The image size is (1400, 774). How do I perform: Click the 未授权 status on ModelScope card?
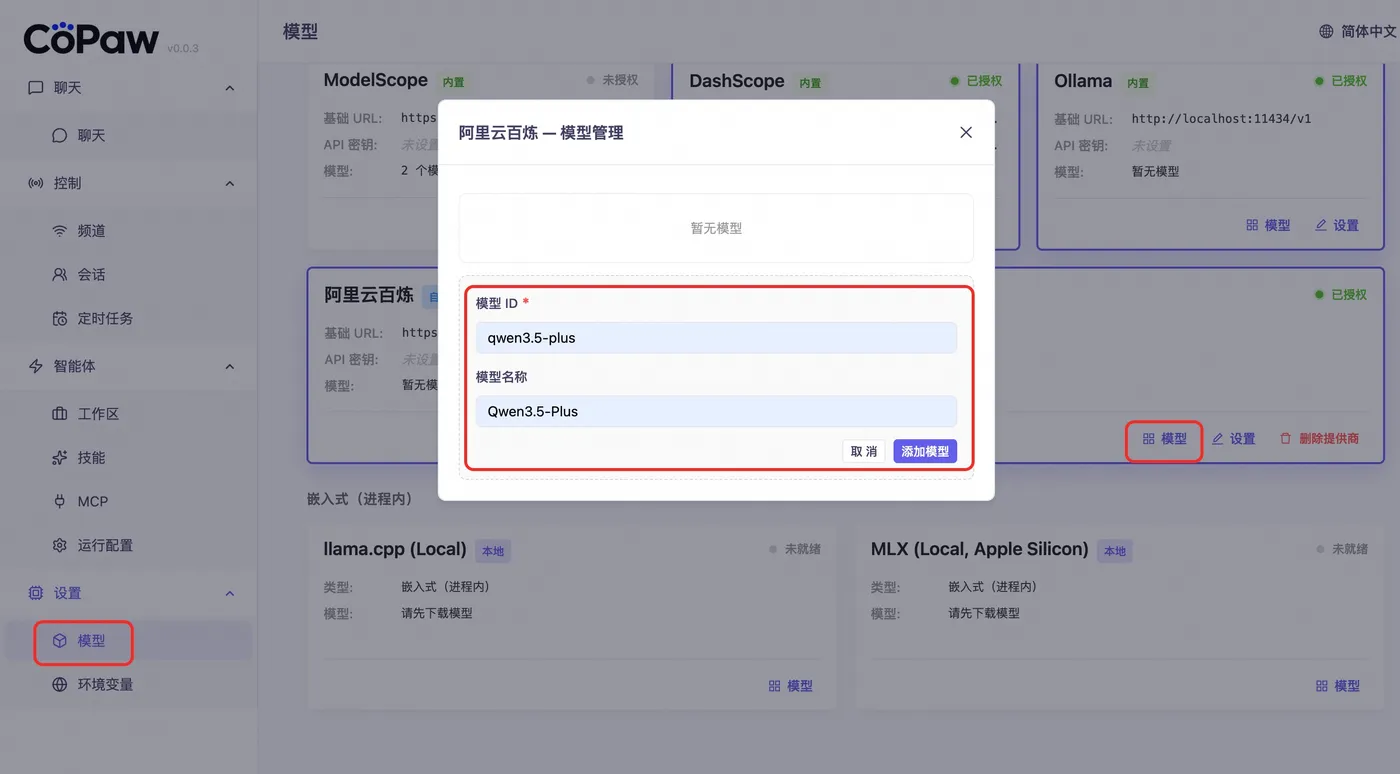click(612, 81)
